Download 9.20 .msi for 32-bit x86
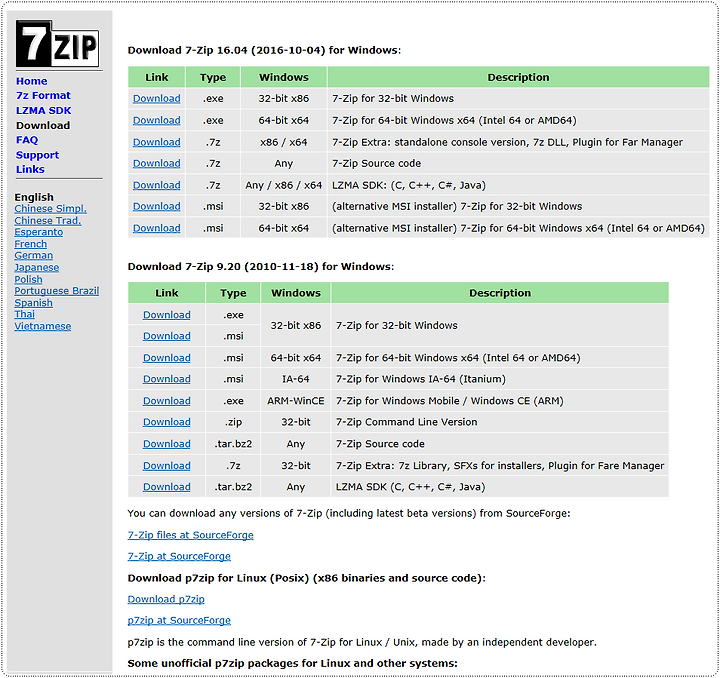Viewport: 720px width, 678px height. (x=167, y=336)
